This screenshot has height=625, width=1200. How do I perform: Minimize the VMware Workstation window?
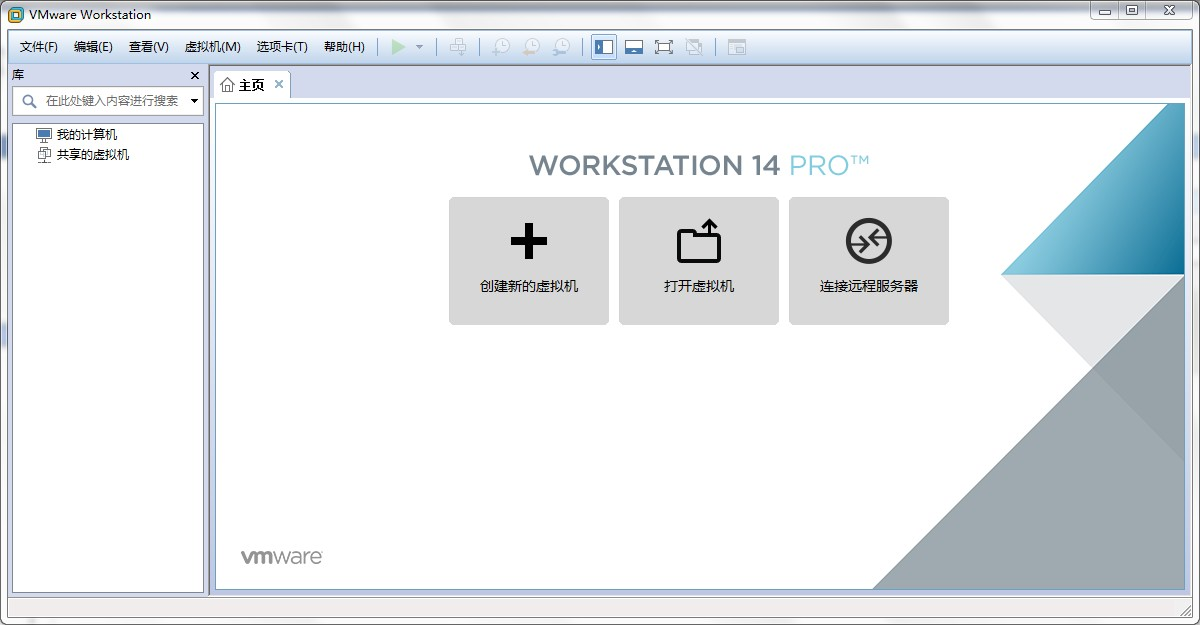click(1107, 10)
